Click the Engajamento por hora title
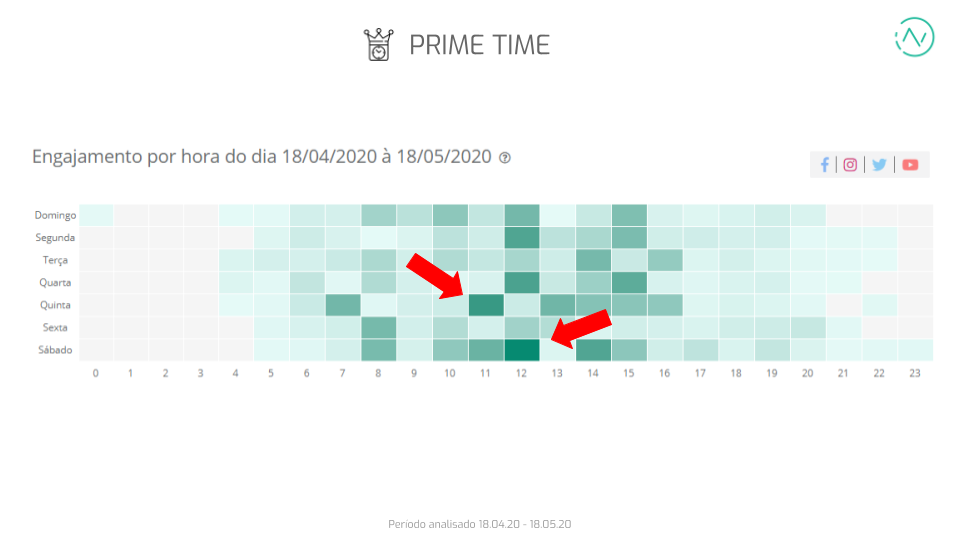 click(x=261, y=157)
